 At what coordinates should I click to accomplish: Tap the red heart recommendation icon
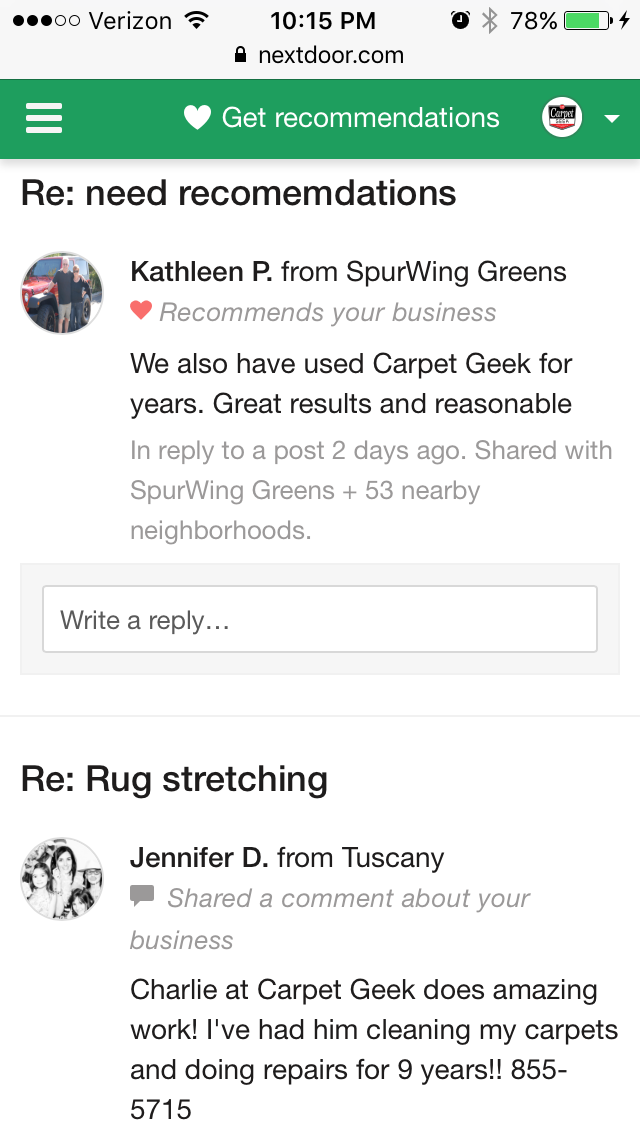point(141,311)
